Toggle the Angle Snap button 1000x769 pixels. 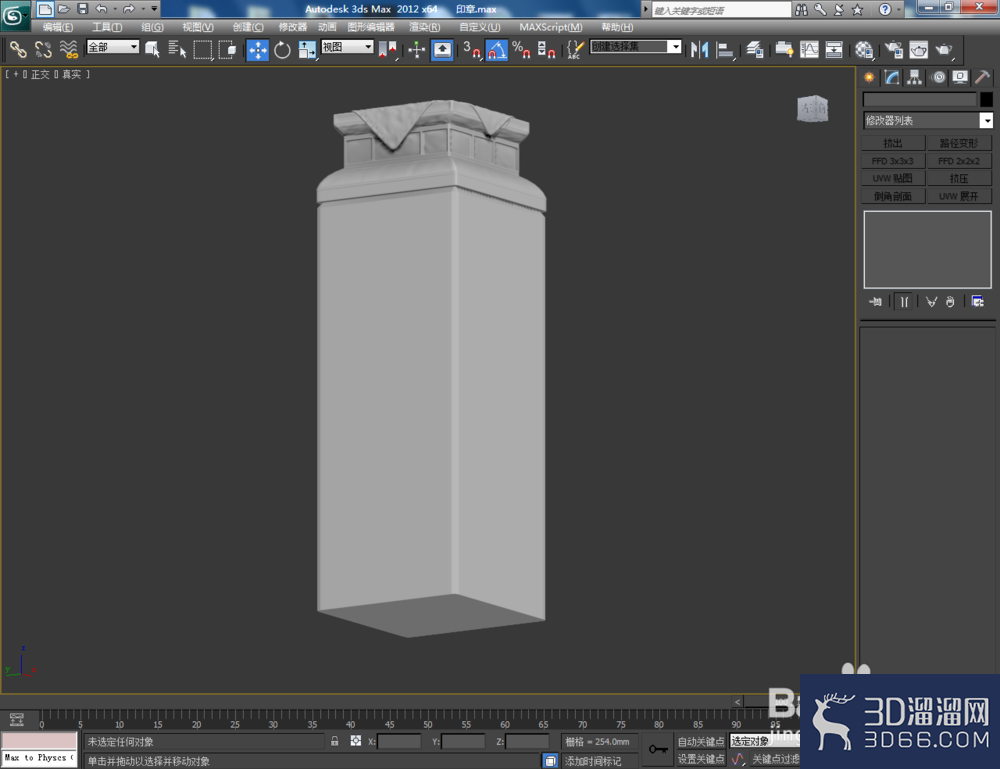(x=497, y=50)
